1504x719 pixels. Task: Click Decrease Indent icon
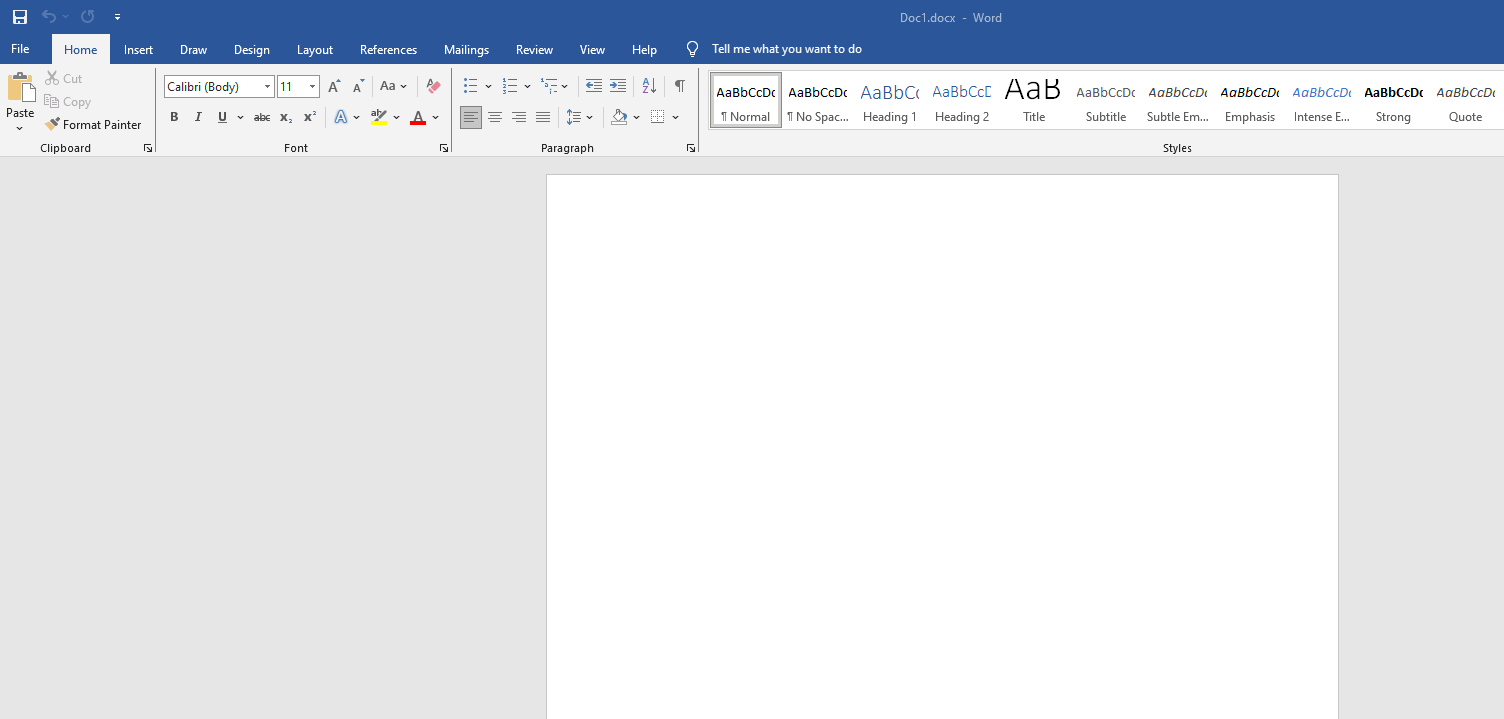click(594, 86)
